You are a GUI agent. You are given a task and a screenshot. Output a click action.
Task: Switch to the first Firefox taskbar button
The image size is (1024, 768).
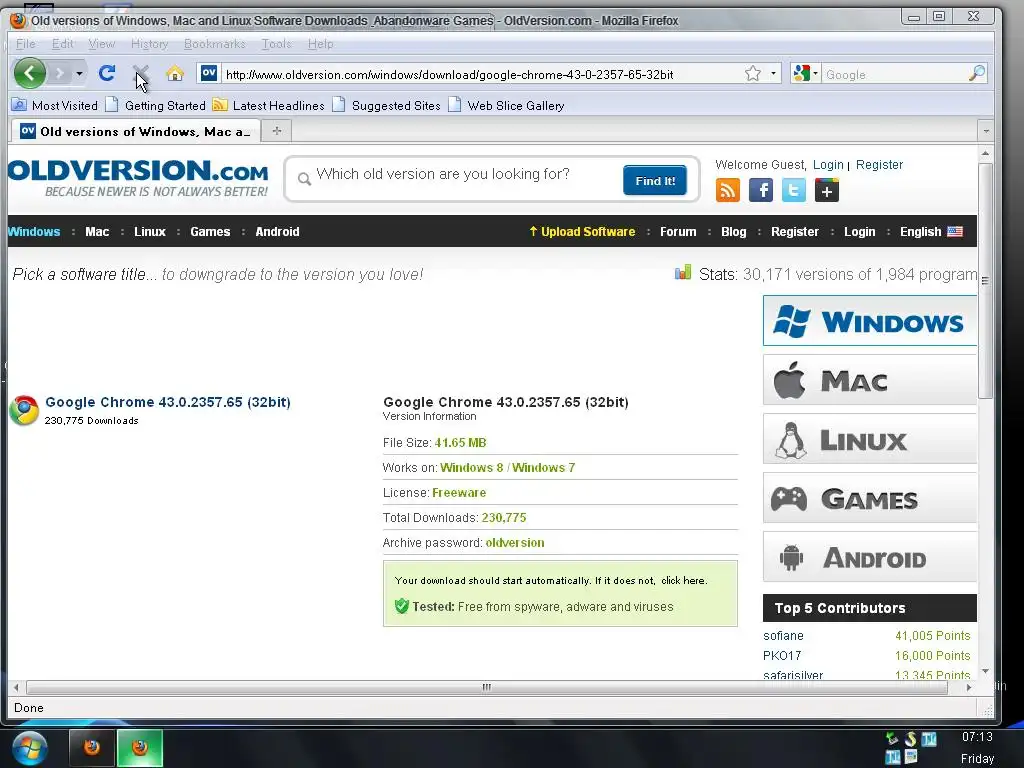tap(91, 748)
